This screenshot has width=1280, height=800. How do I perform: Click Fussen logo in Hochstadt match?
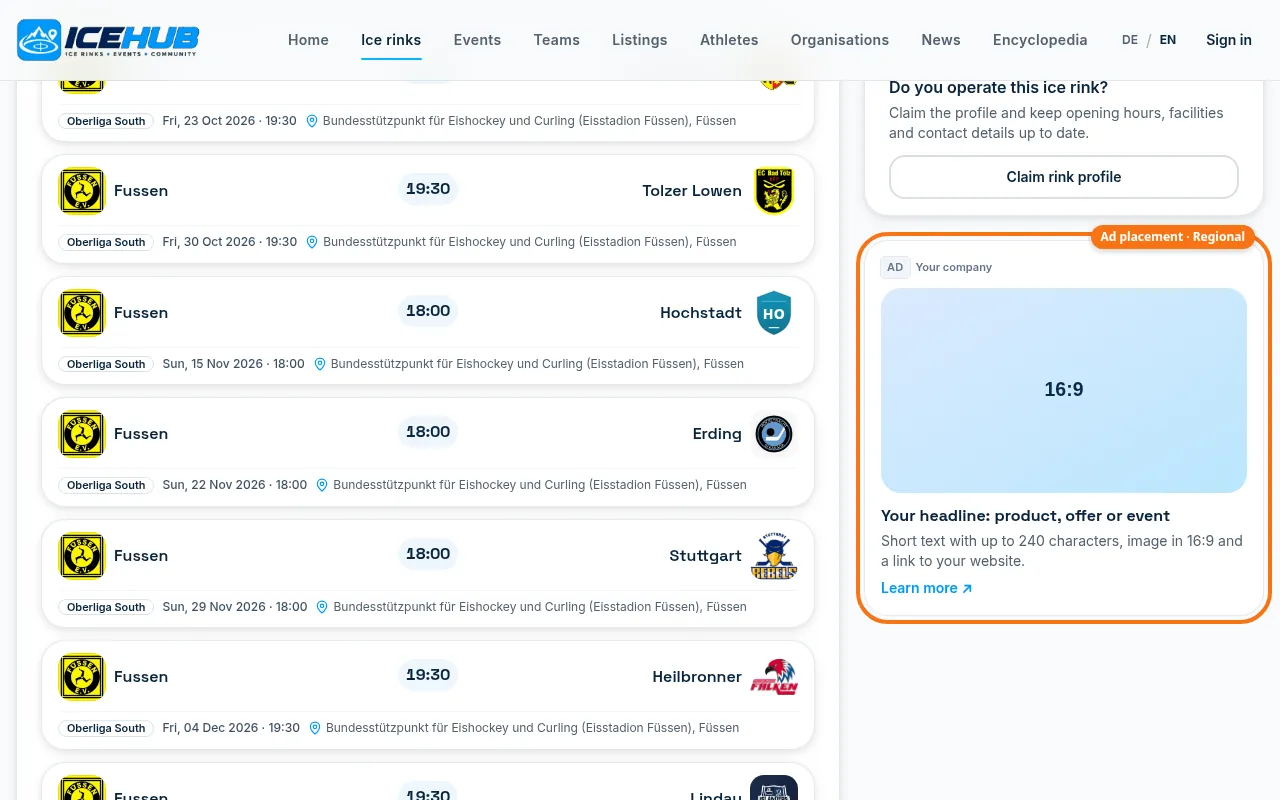82,313
